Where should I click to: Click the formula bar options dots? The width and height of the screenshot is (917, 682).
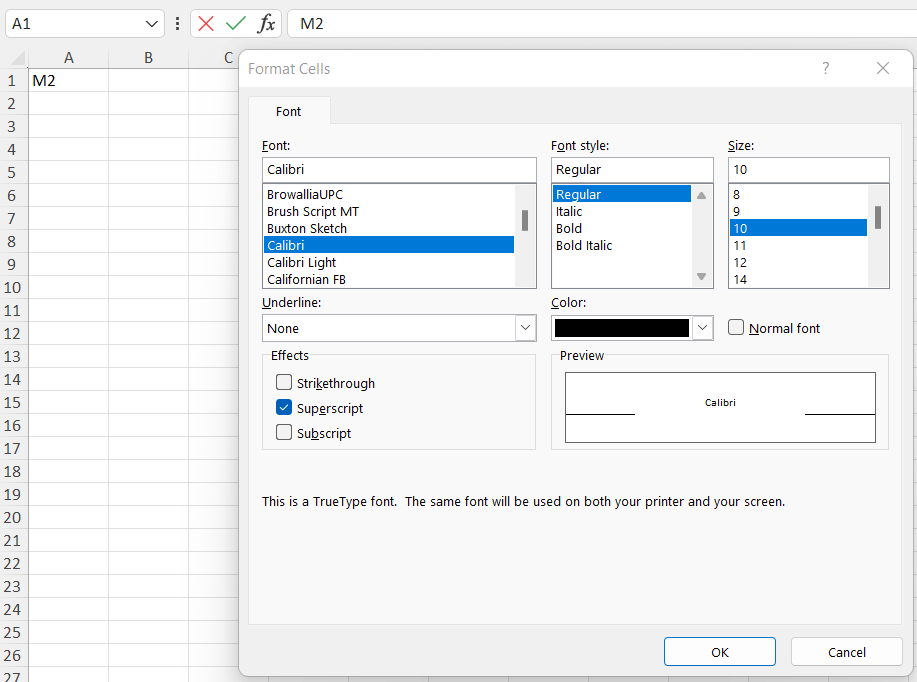click(177, 24)
